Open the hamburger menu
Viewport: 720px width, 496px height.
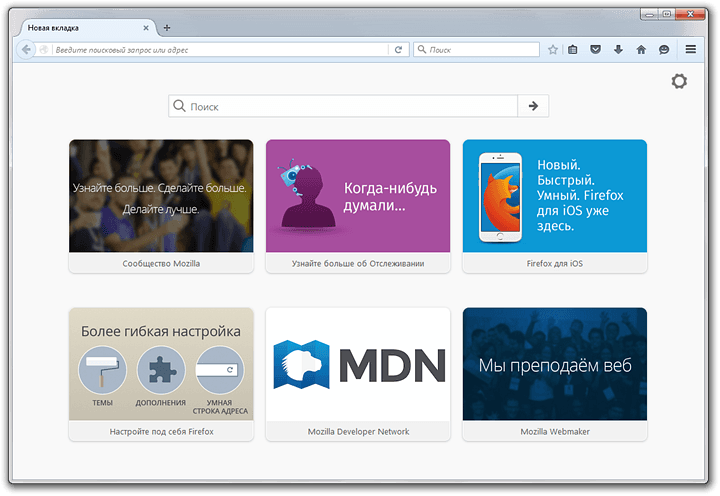pos(691,49)
